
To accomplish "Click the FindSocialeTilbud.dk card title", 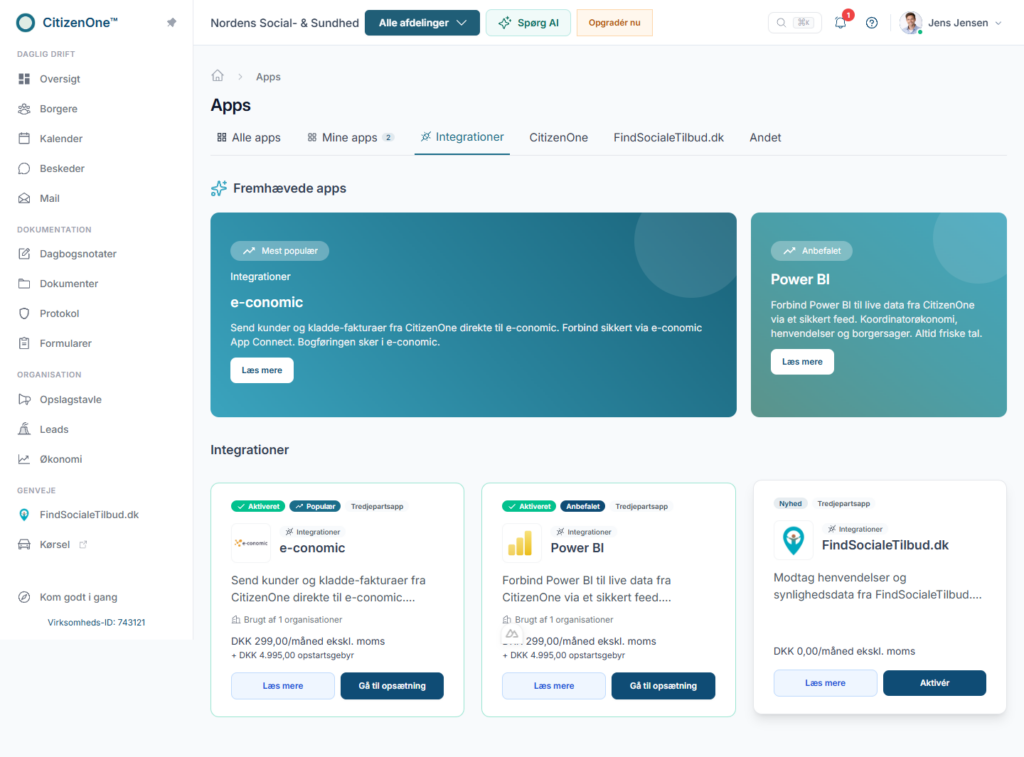I will (885, 545).
